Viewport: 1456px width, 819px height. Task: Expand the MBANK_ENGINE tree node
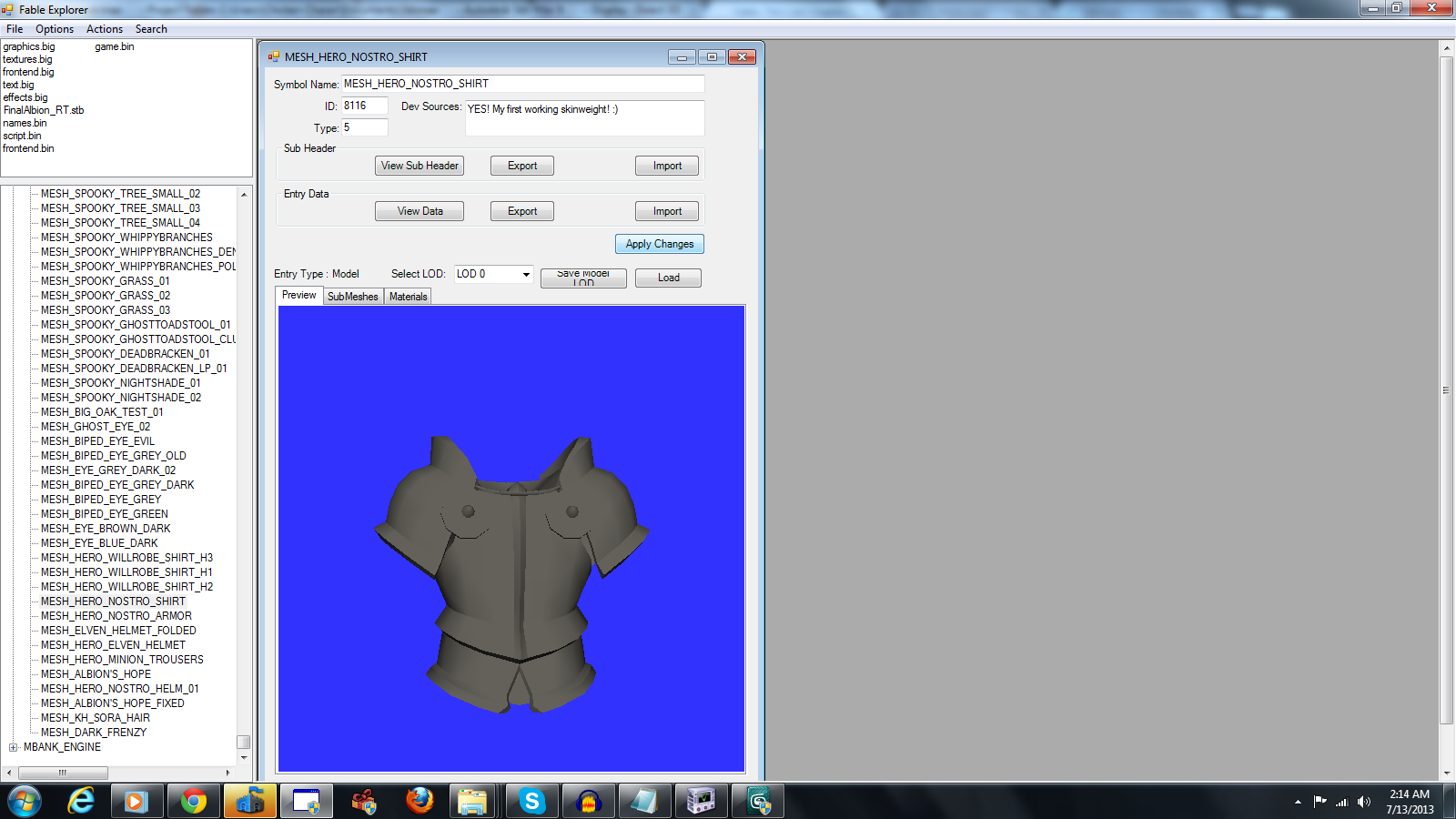pos(14,747)
